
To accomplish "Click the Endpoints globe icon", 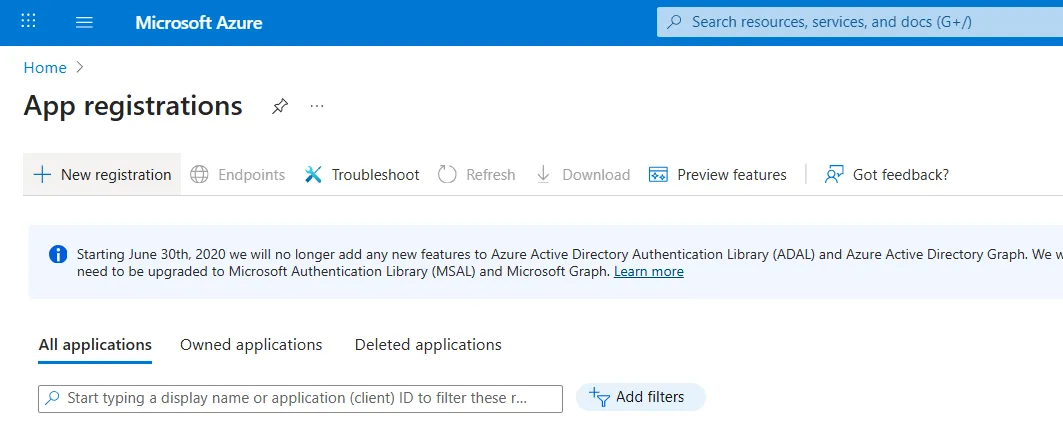I will click(x=199, y=175).
